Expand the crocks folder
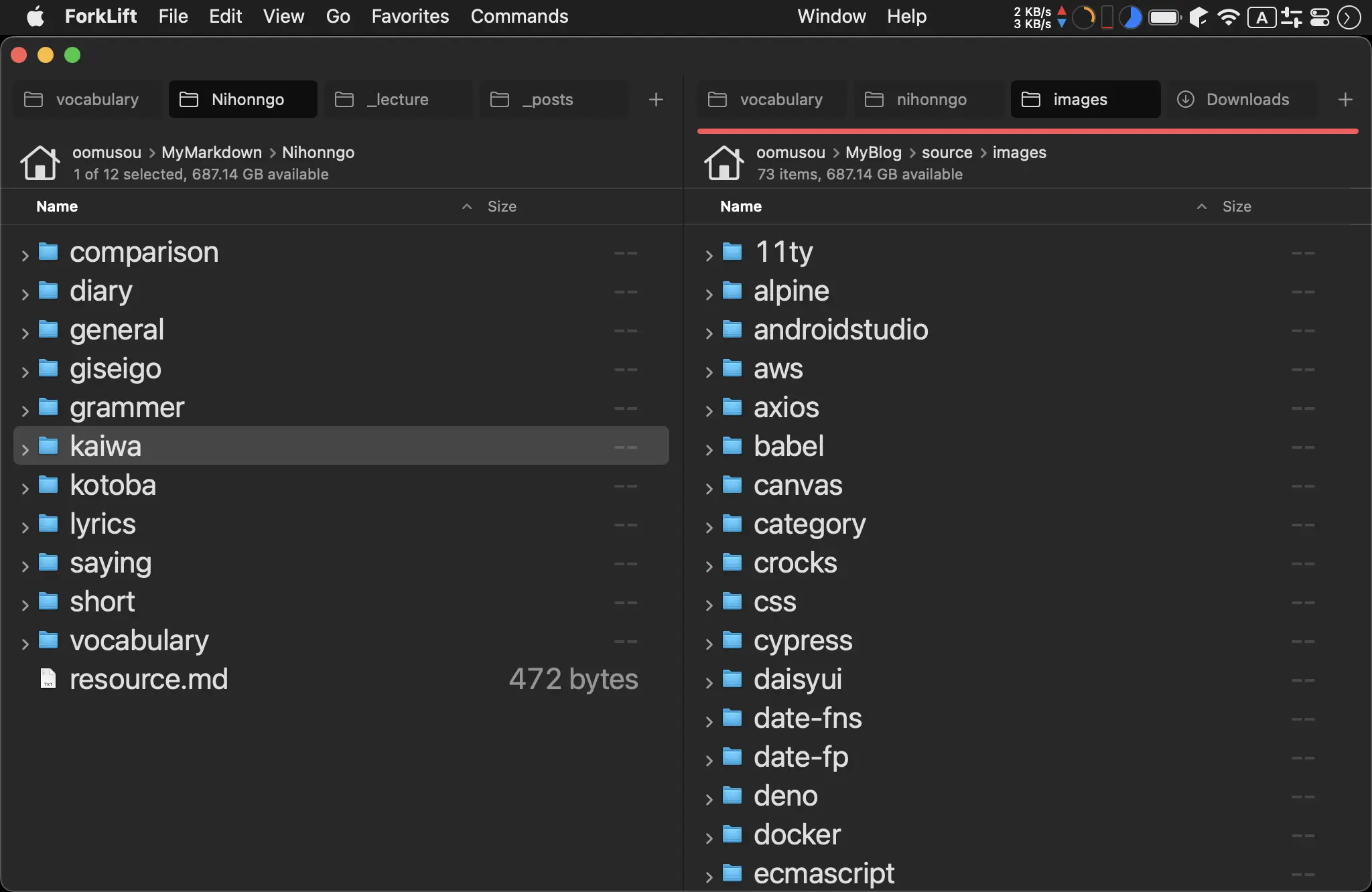 (709, 565)
